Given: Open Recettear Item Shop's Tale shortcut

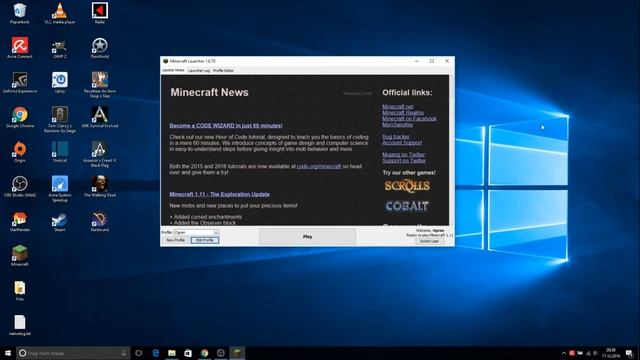Looking at the screenshot, I should [100, 85].
